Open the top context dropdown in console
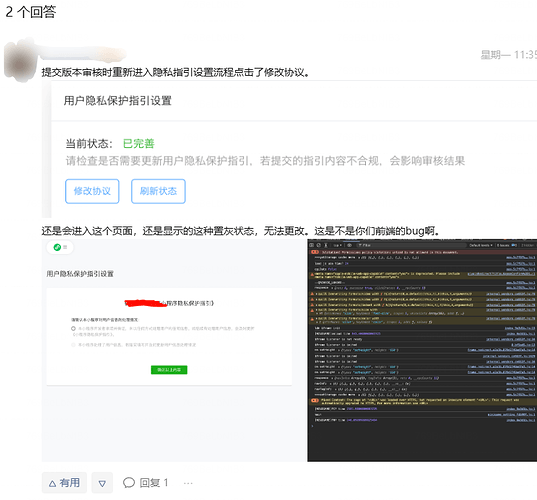 point(338,245)
